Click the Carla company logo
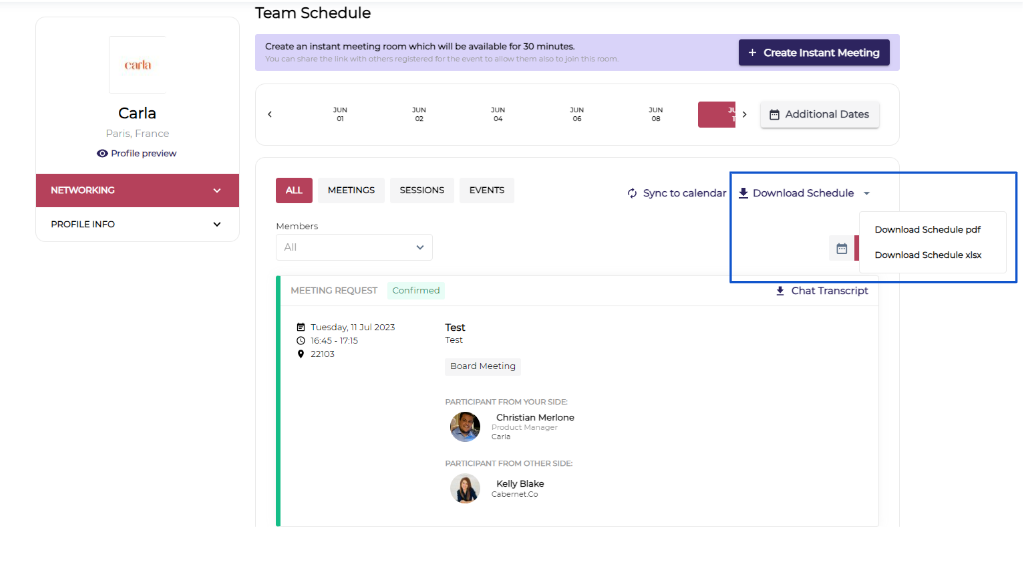This screenshot has width=1034, height=567. click(137, 65)
